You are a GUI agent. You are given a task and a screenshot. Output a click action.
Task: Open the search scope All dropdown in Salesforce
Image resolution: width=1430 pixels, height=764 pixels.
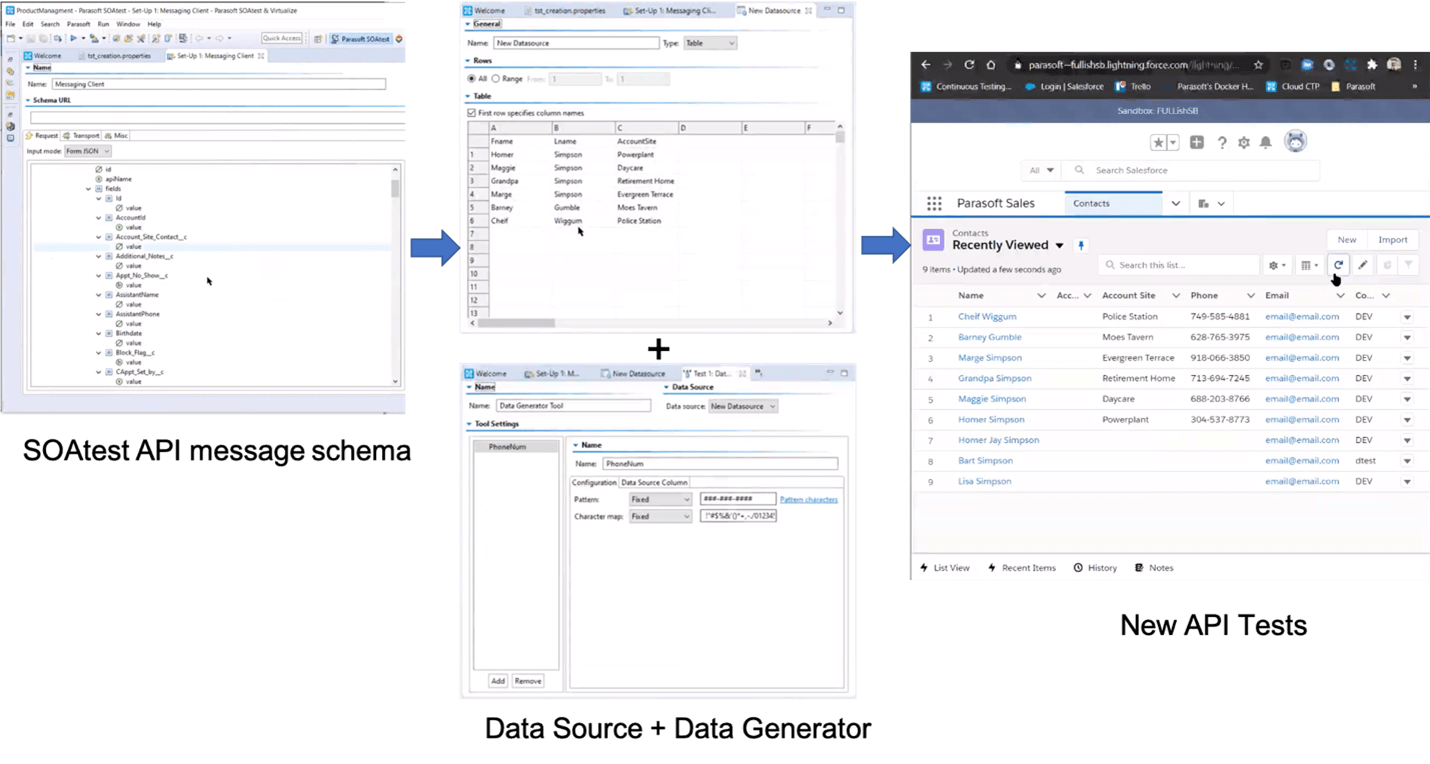[1041, 170]
